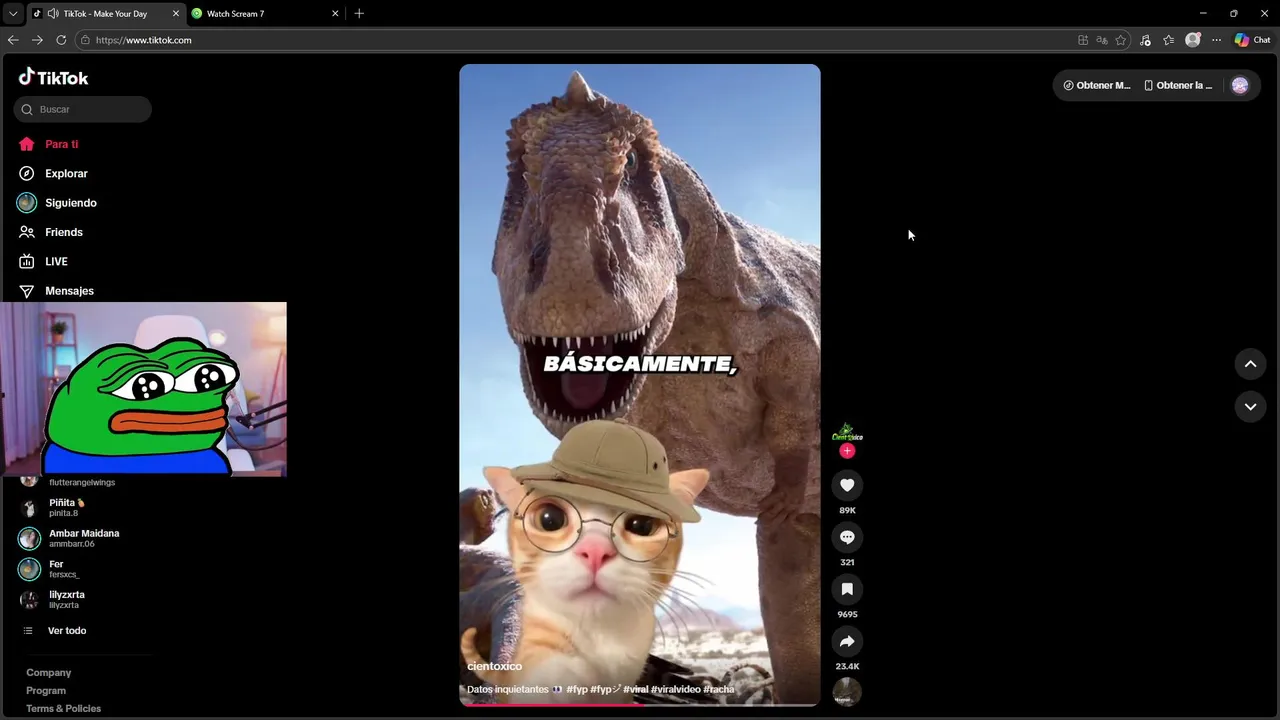The image size is (1280, 720).
Task: Open the browser tab search dropdown
Action: (x=13, y=14)
